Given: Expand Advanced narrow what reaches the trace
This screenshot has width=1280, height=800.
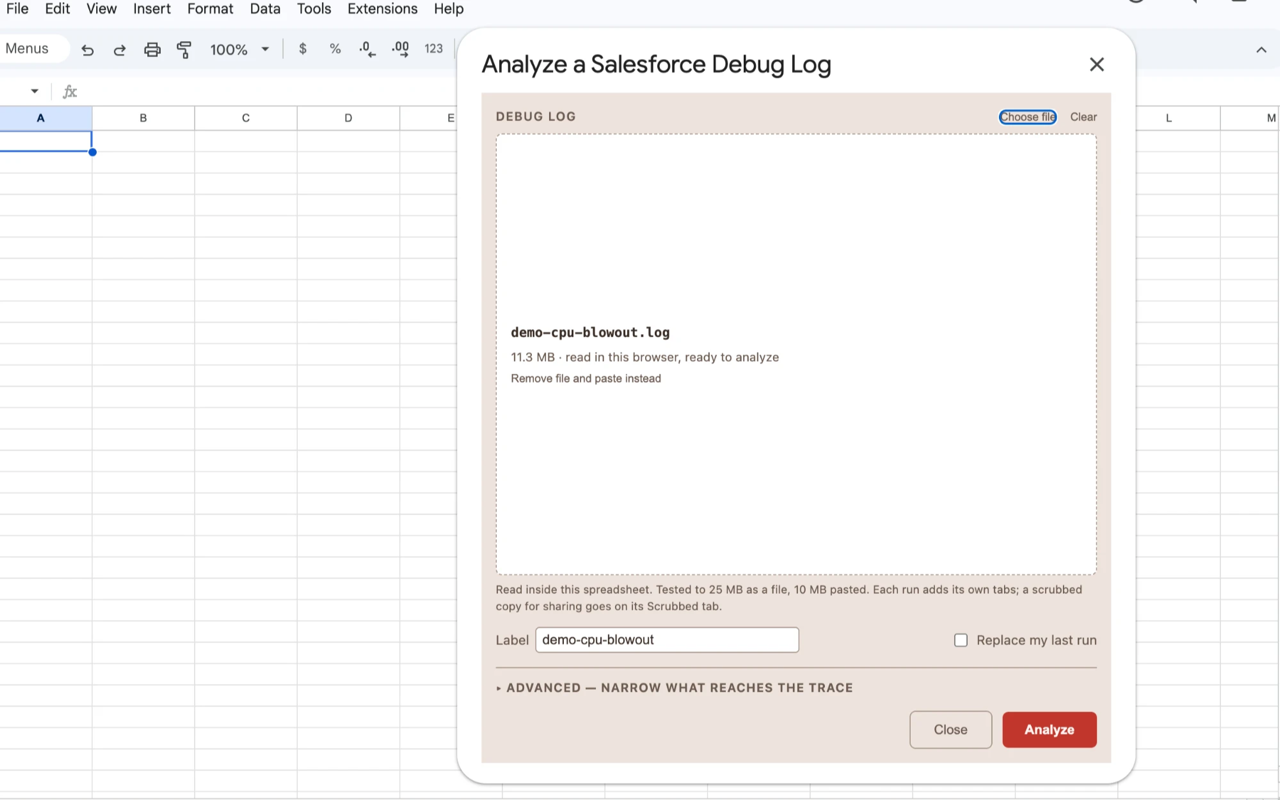Looking at the screenshot, I should 675,688.
